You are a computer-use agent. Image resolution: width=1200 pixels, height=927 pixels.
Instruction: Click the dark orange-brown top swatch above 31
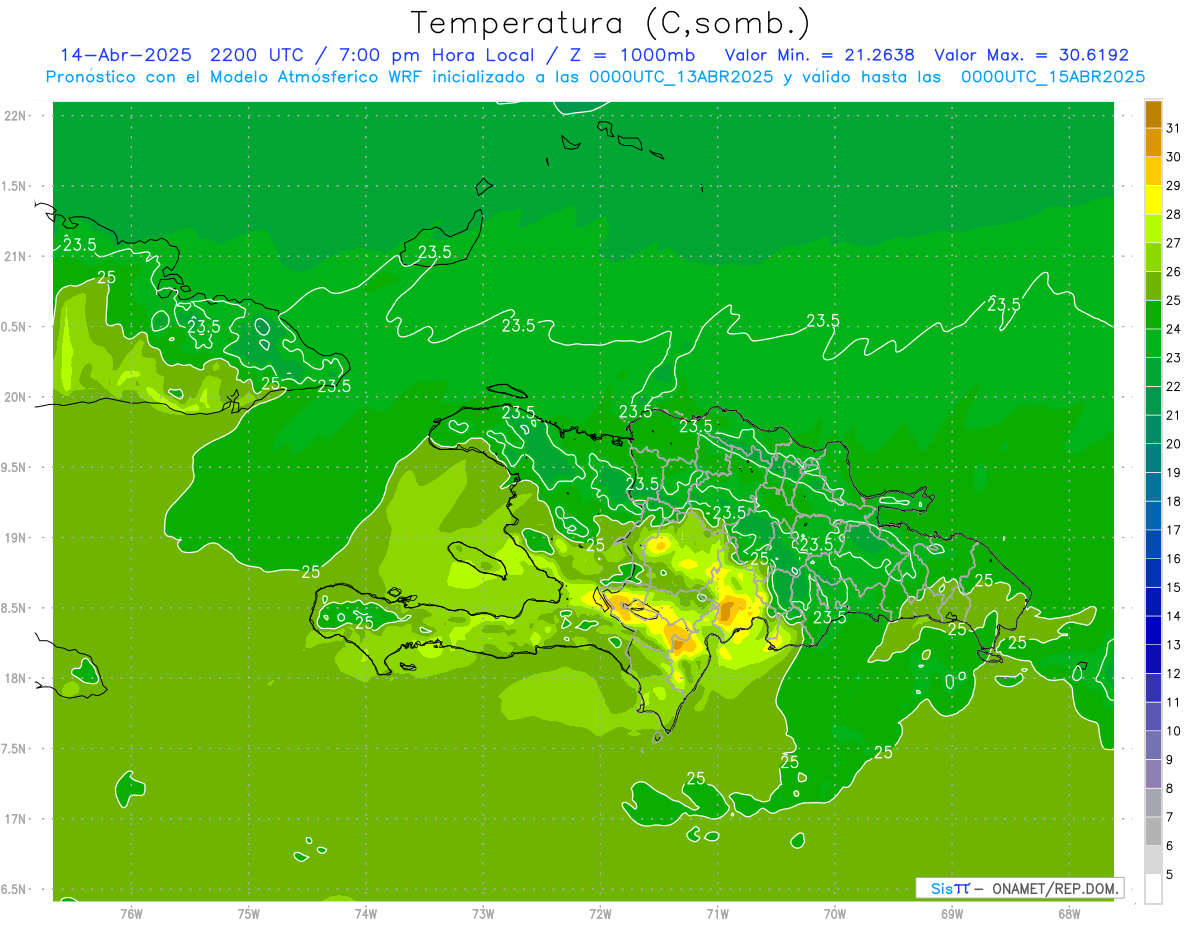pyautogui.click(x=1154, y=115)
